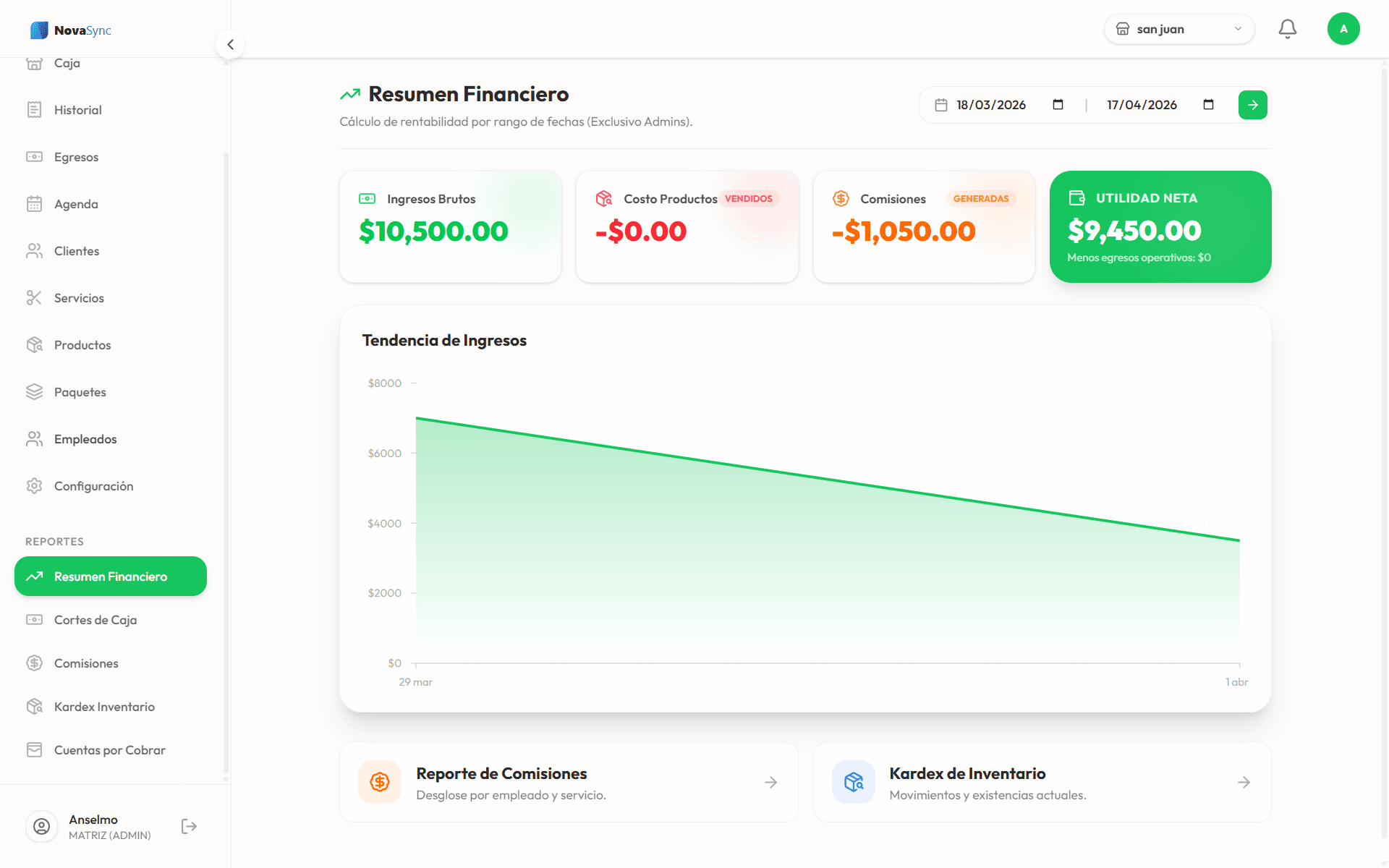
Task: Click the Resumen Financiero trend icon in header
Action: pos(350,94)
